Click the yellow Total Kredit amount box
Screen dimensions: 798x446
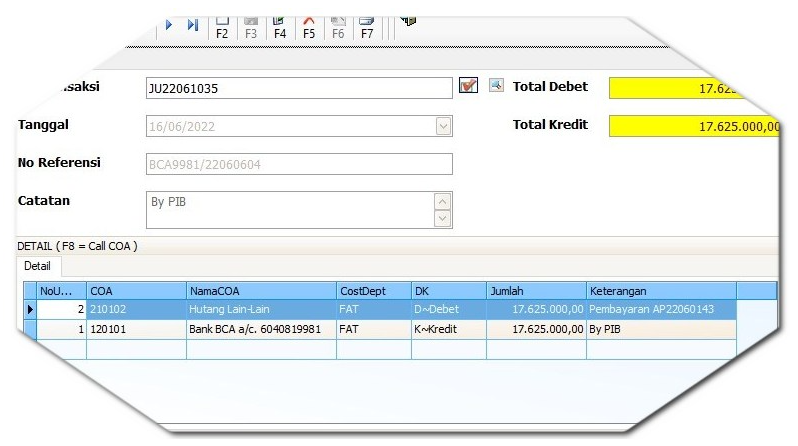694,126
